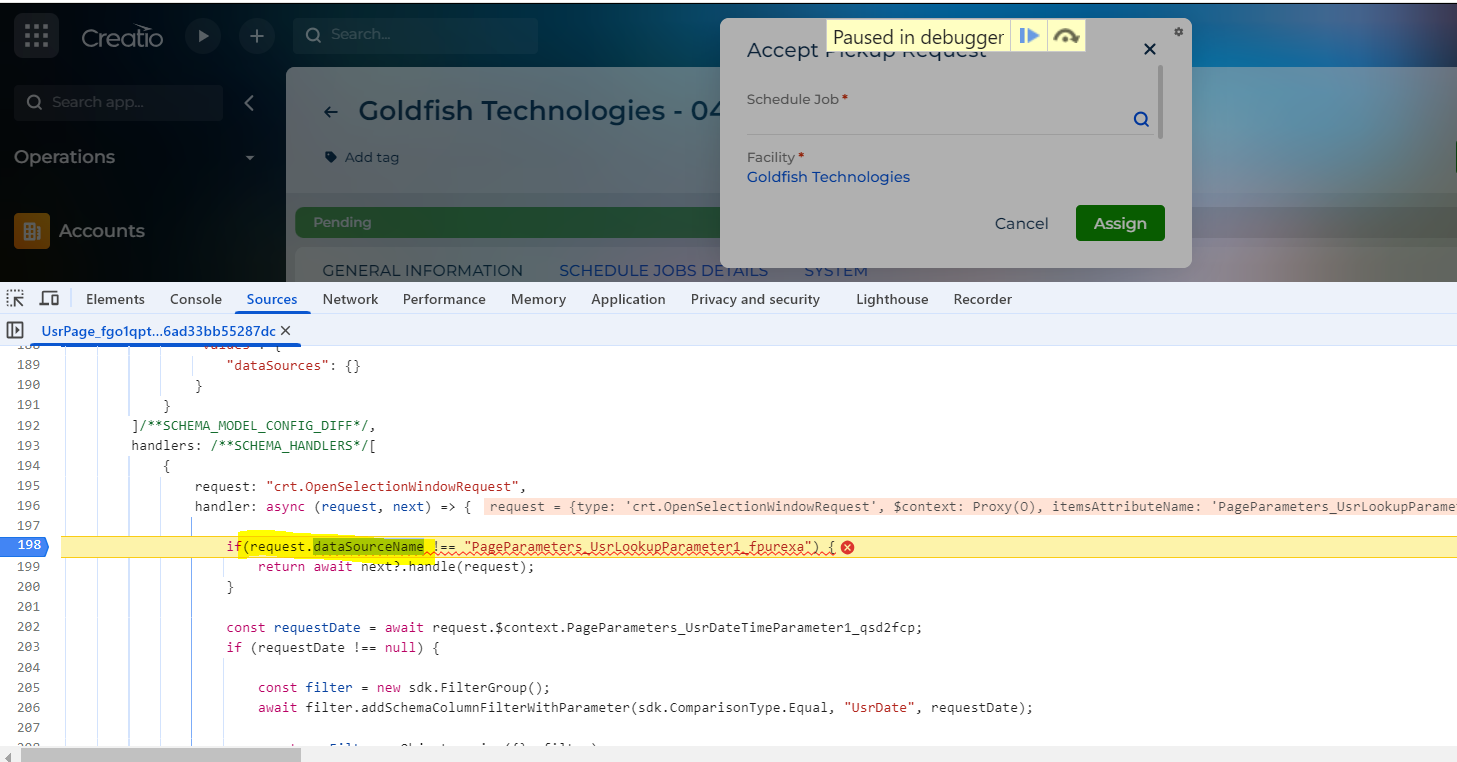The image size is (1457, 762).
Task: Select the Pending stage bar
Action: [510, 223]
